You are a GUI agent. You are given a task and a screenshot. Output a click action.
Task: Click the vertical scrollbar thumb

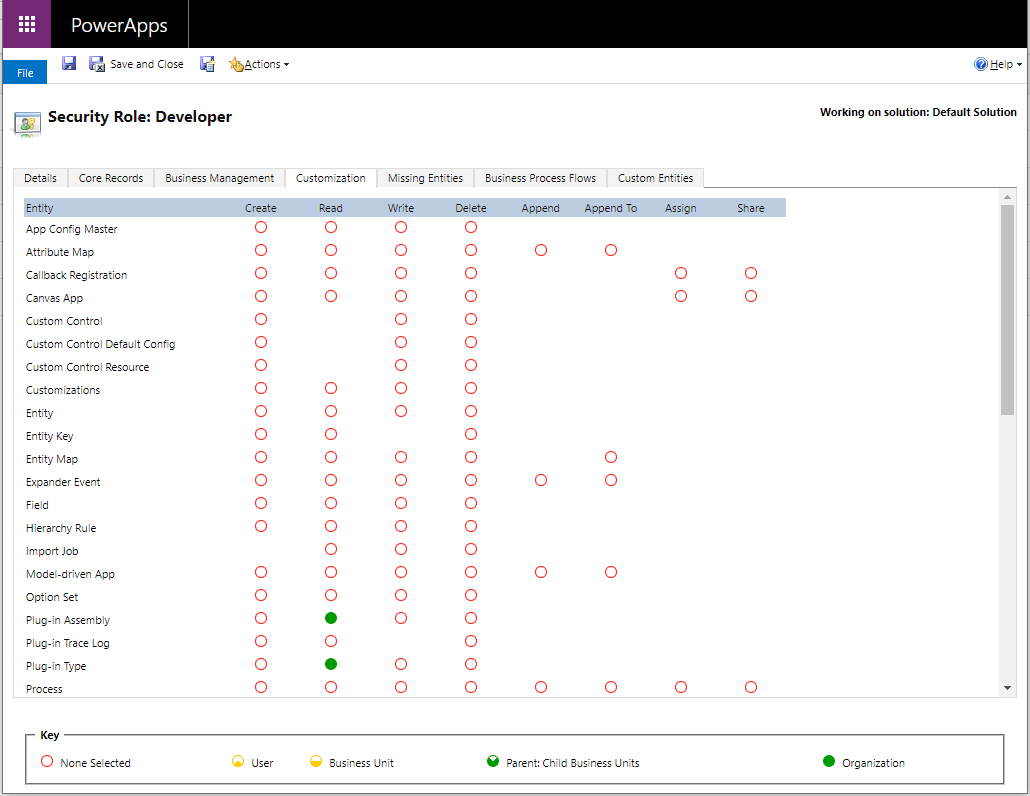point(1007,309)
